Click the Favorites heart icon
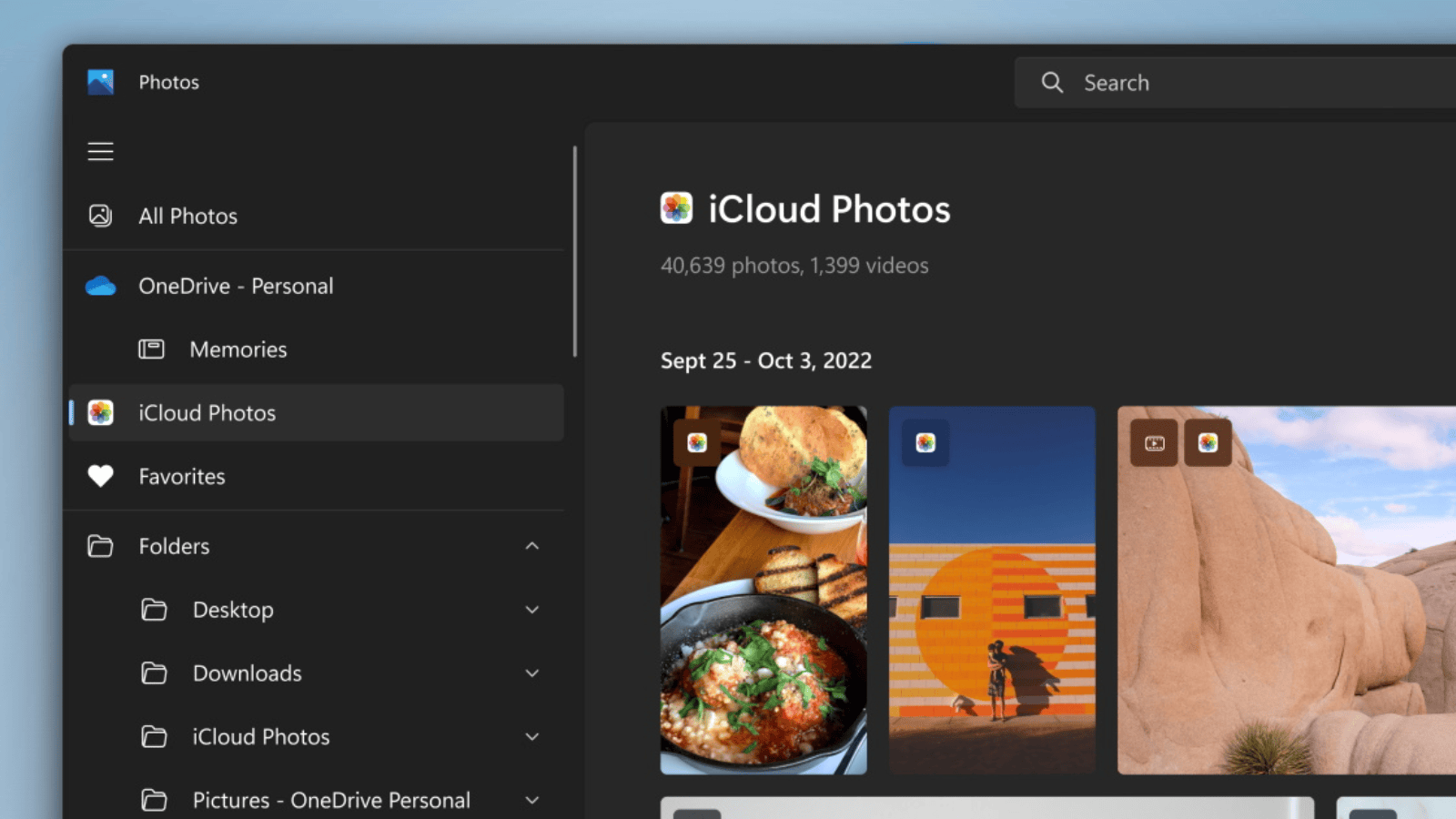 (100, 476)
